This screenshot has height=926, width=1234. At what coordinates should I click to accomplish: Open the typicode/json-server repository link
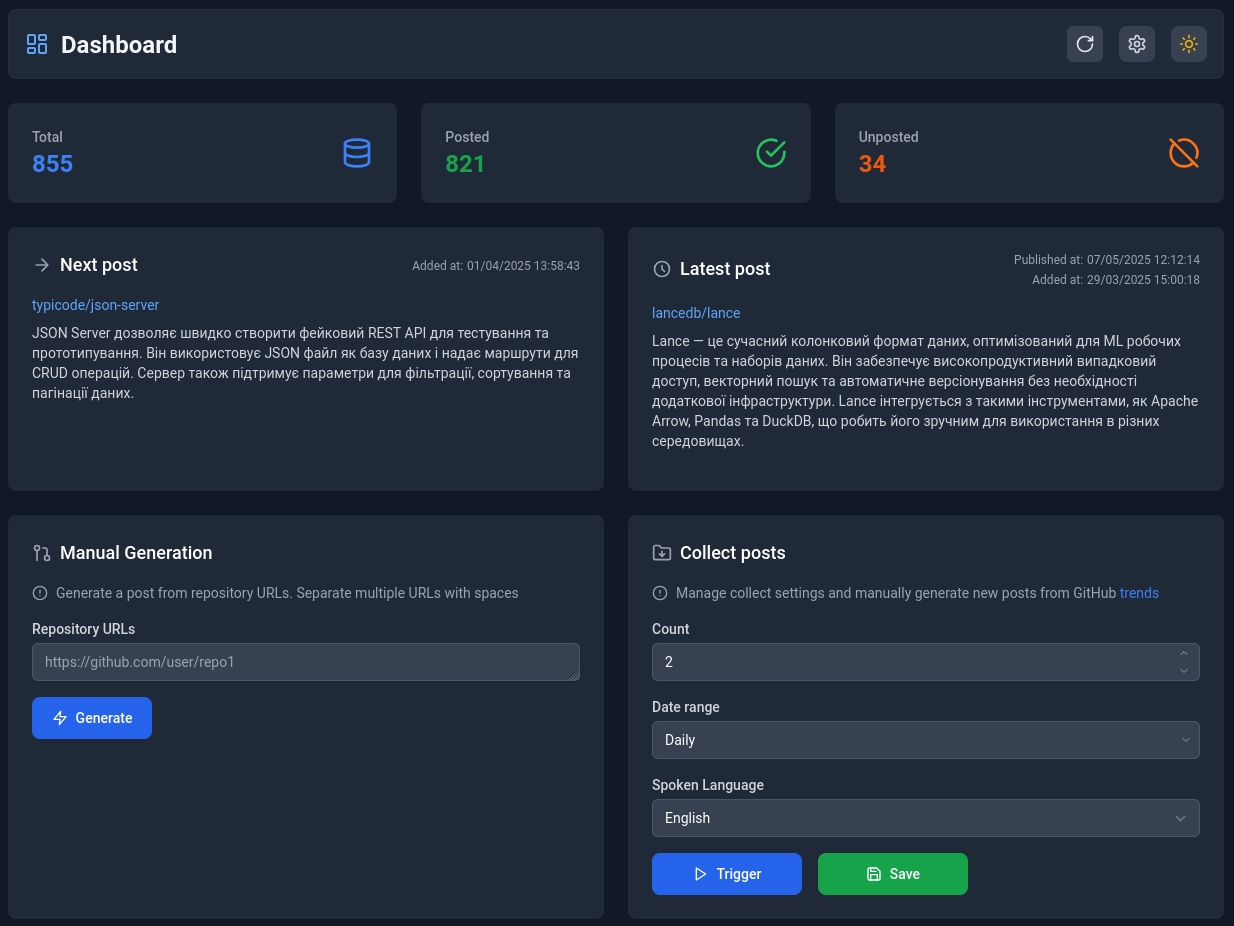(x=96, y=305)
